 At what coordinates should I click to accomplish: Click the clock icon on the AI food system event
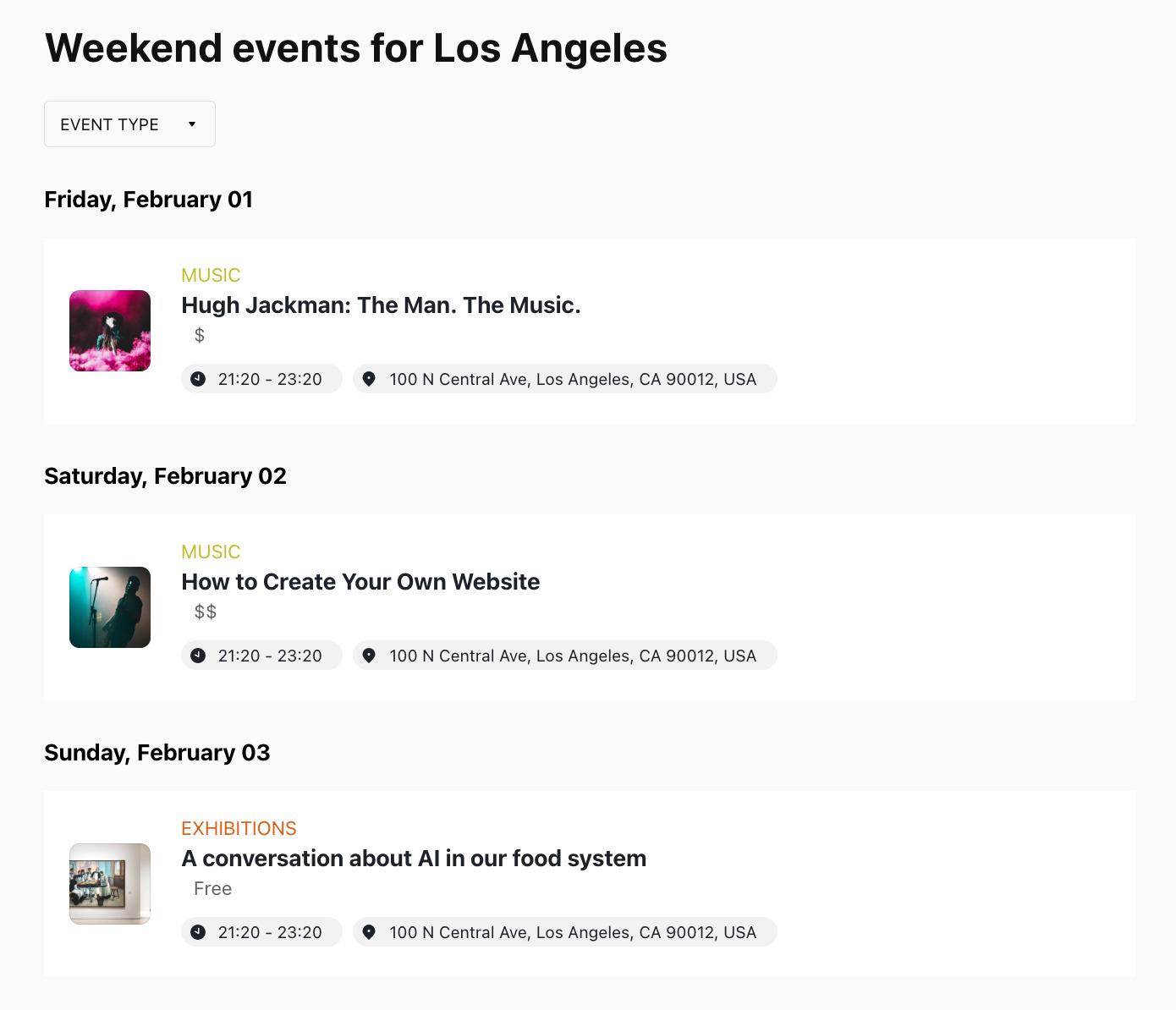[198, 931]
